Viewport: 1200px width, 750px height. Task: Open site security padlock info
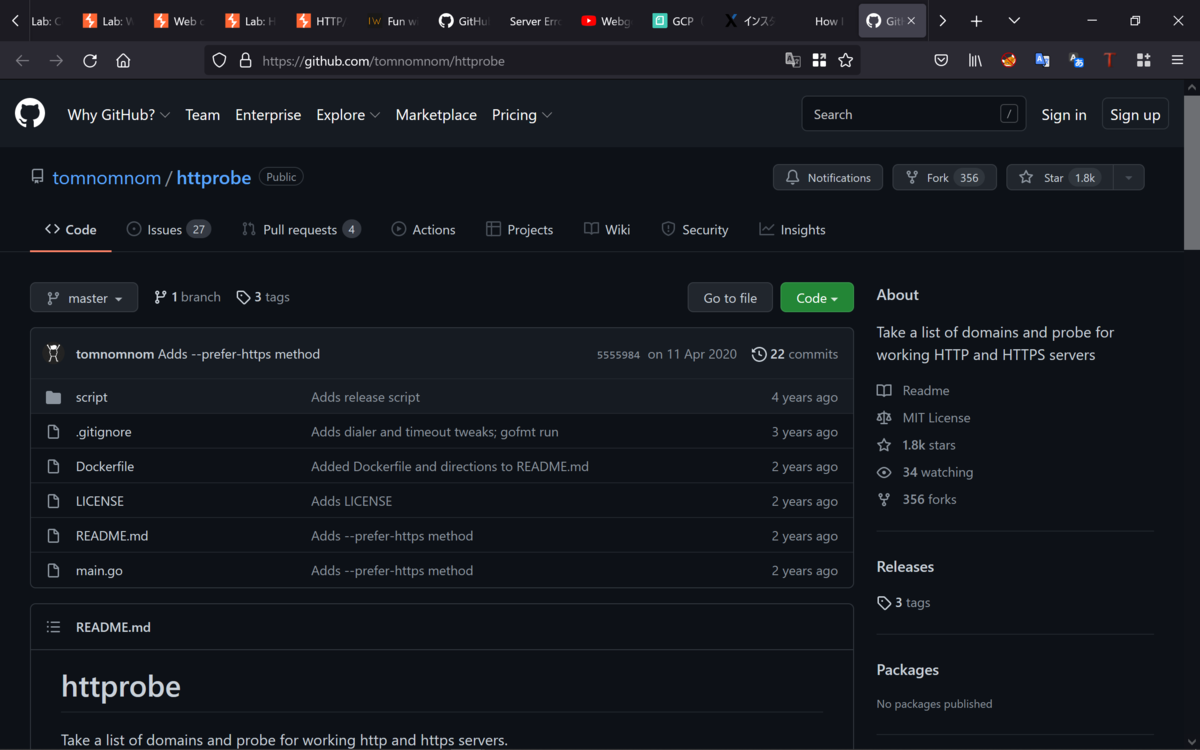245,61
